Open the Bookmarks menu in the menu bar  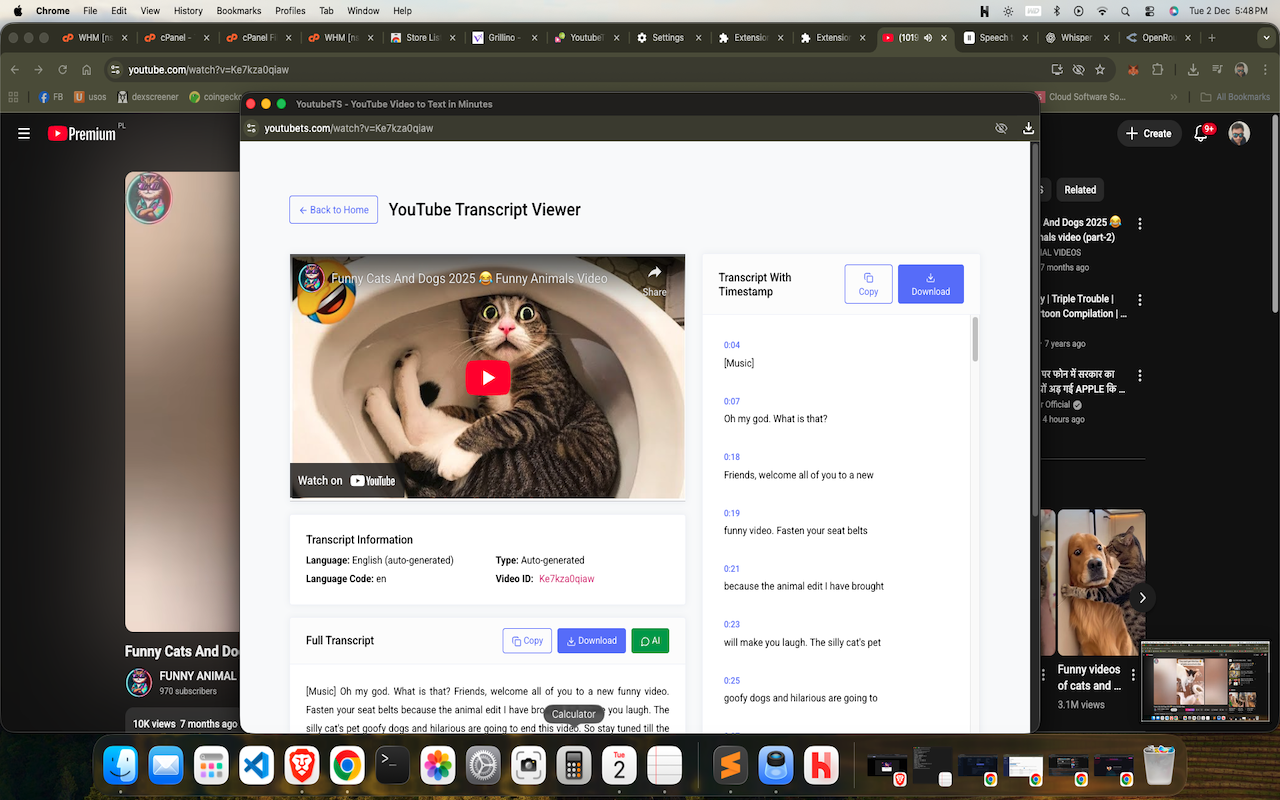[x=238, y=11]
